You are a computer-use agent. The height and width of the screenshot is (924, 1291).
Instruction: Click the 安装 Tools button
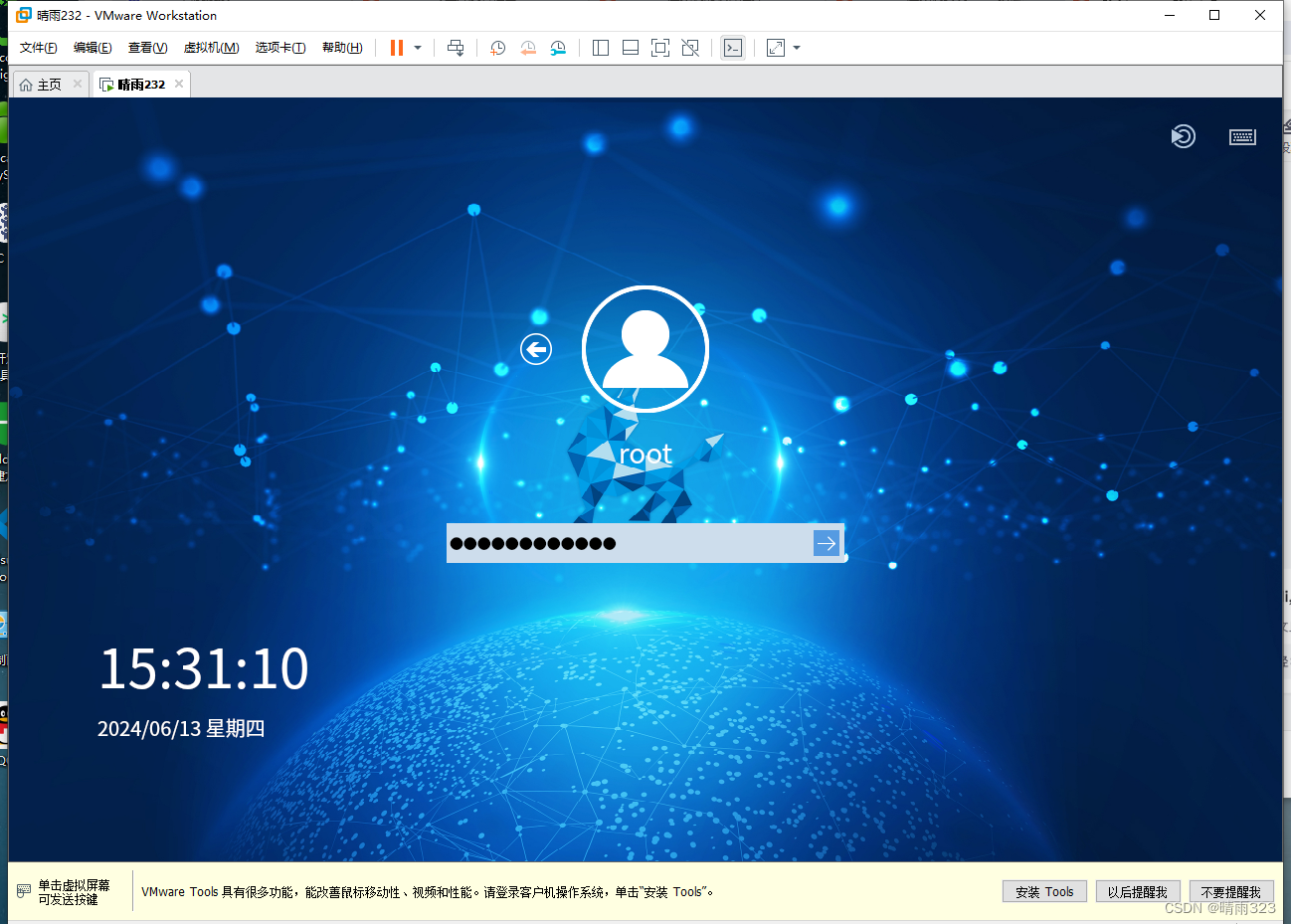click(x=1044, y=892)
